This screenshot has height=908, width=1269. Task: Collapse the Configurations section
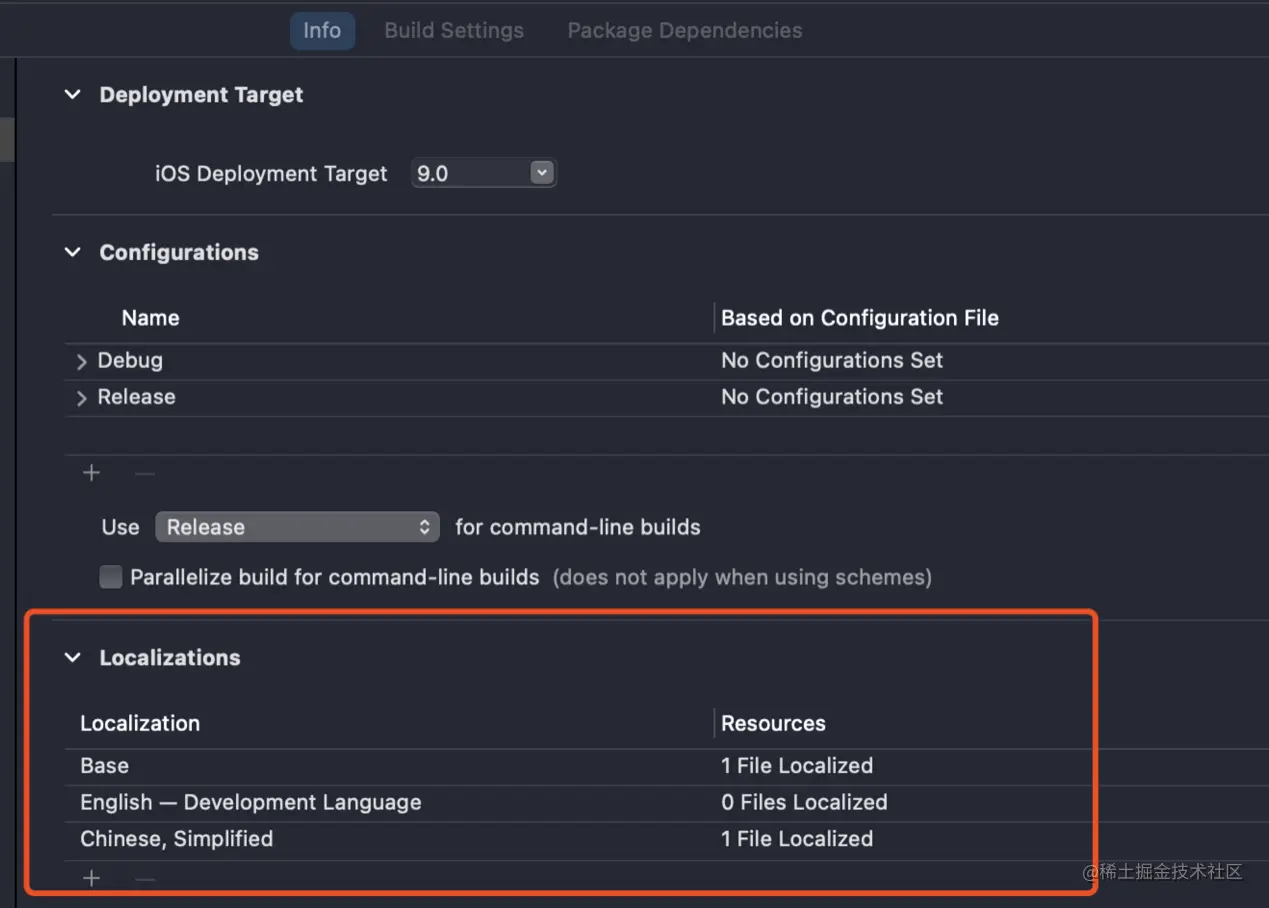(73, 252)
